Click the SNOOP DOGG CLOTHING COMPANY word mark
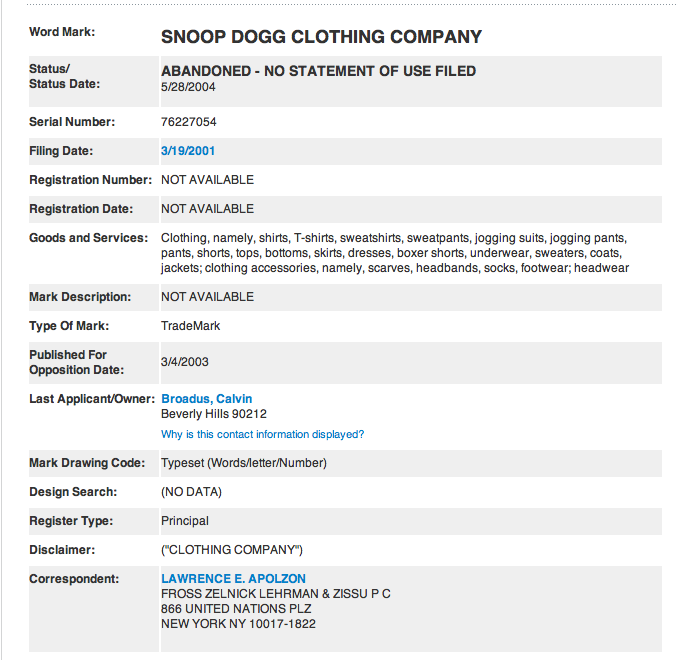686x660 pixels. 321,38
